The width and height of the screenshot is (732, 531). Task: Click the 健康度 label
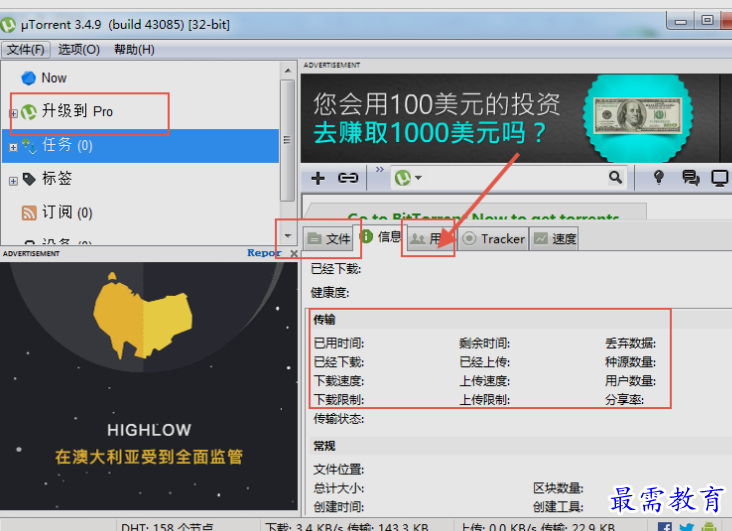[330, 293]
